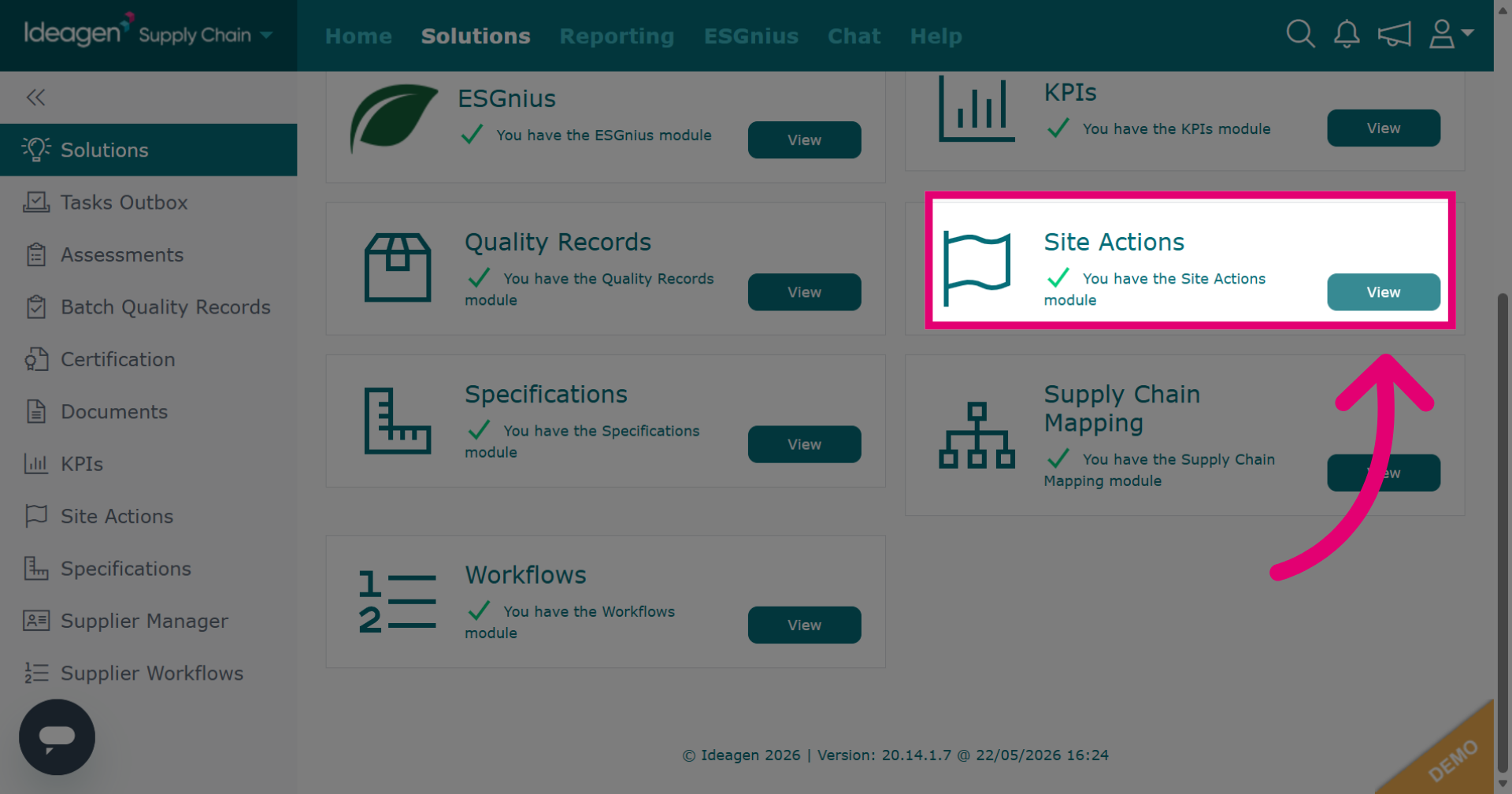Click the Quality Records box icon
Screen dimensions: 1512x794
tap(398, 267)
